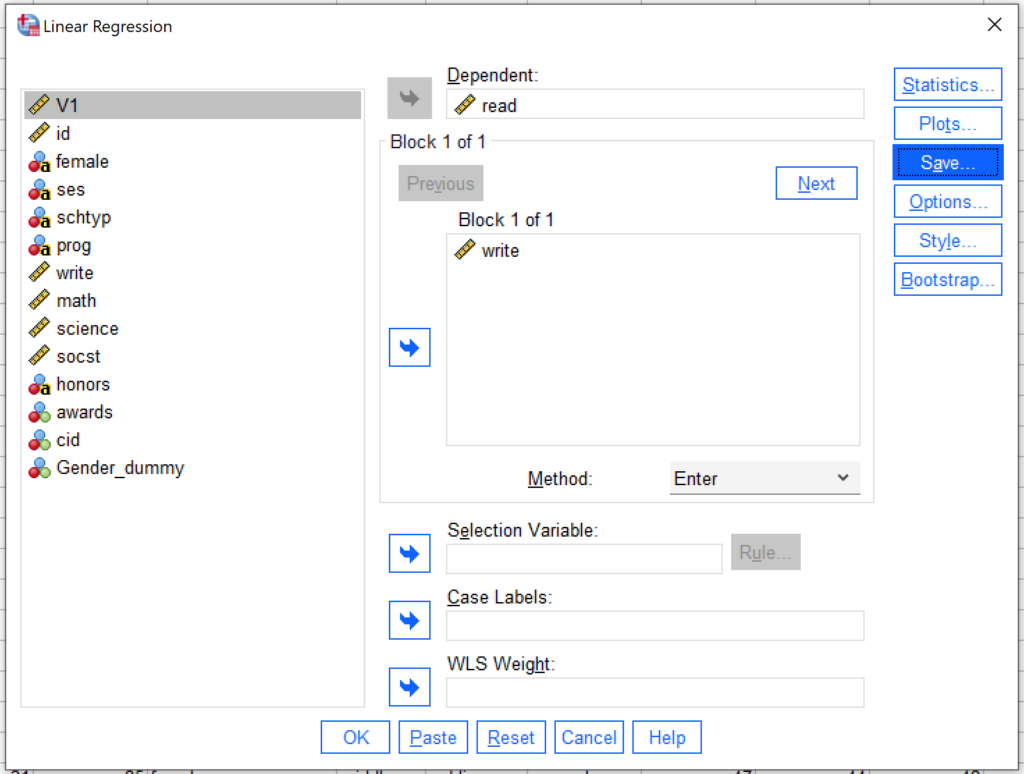Select the math variable in the list
This screenshot has height=774, width=1024.
tap(76, 300)
